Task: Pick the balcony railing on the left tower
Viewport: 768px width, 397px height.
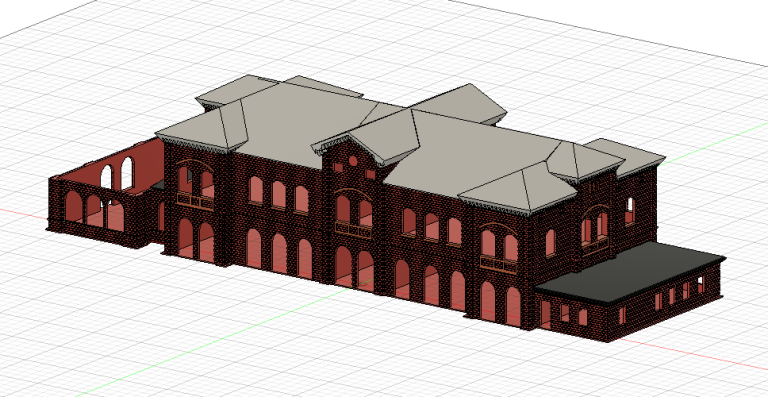Action: pos(195,201)
